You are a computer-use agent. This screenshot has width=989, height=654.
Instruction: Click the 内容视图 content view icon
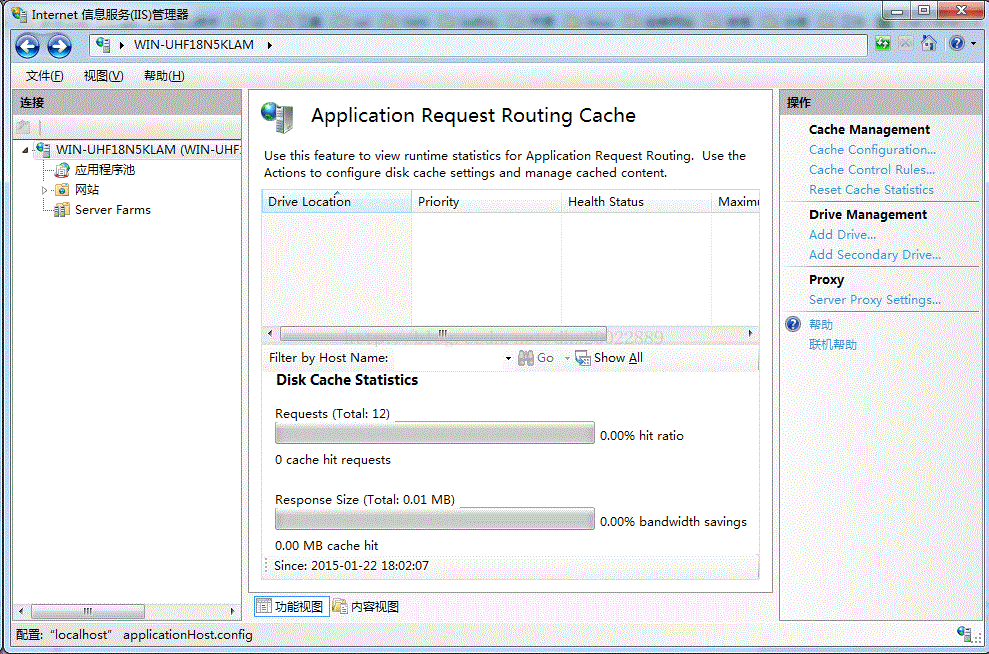pos(340,607)
